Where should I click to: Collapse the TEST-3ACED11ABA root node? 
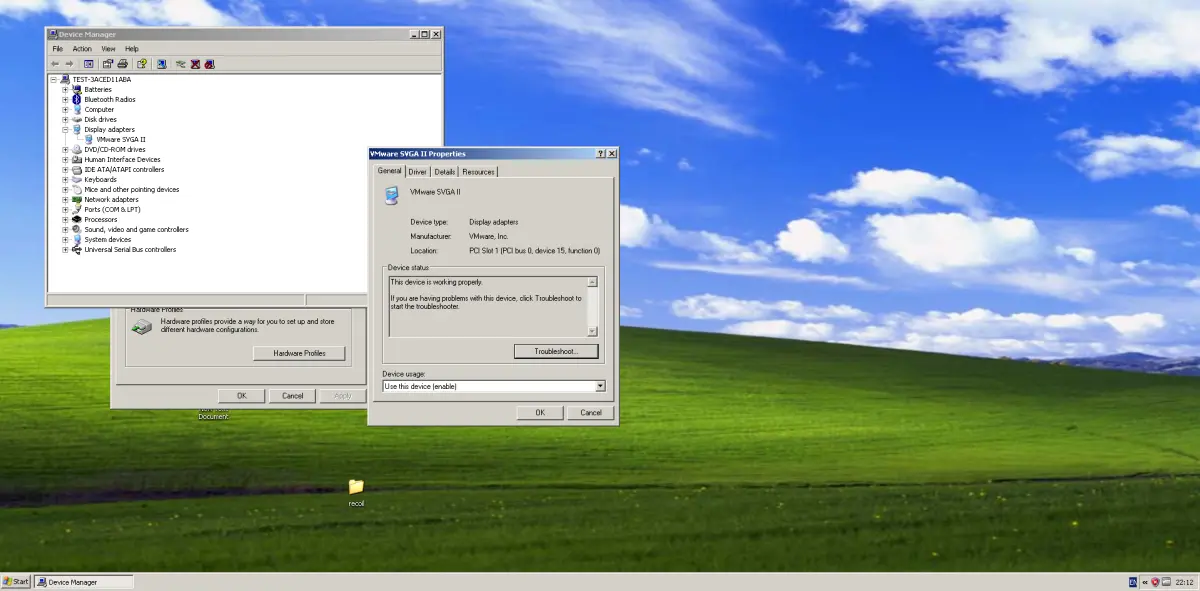tap(54, 79)
